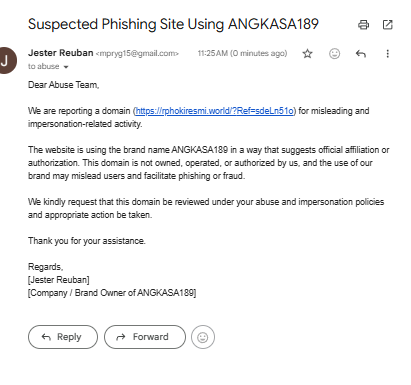Image resolution: width=411 pixels, height=385 pixels.
Task: Add an emoji reaction beside the Forward button
Action: coord(203,337)
